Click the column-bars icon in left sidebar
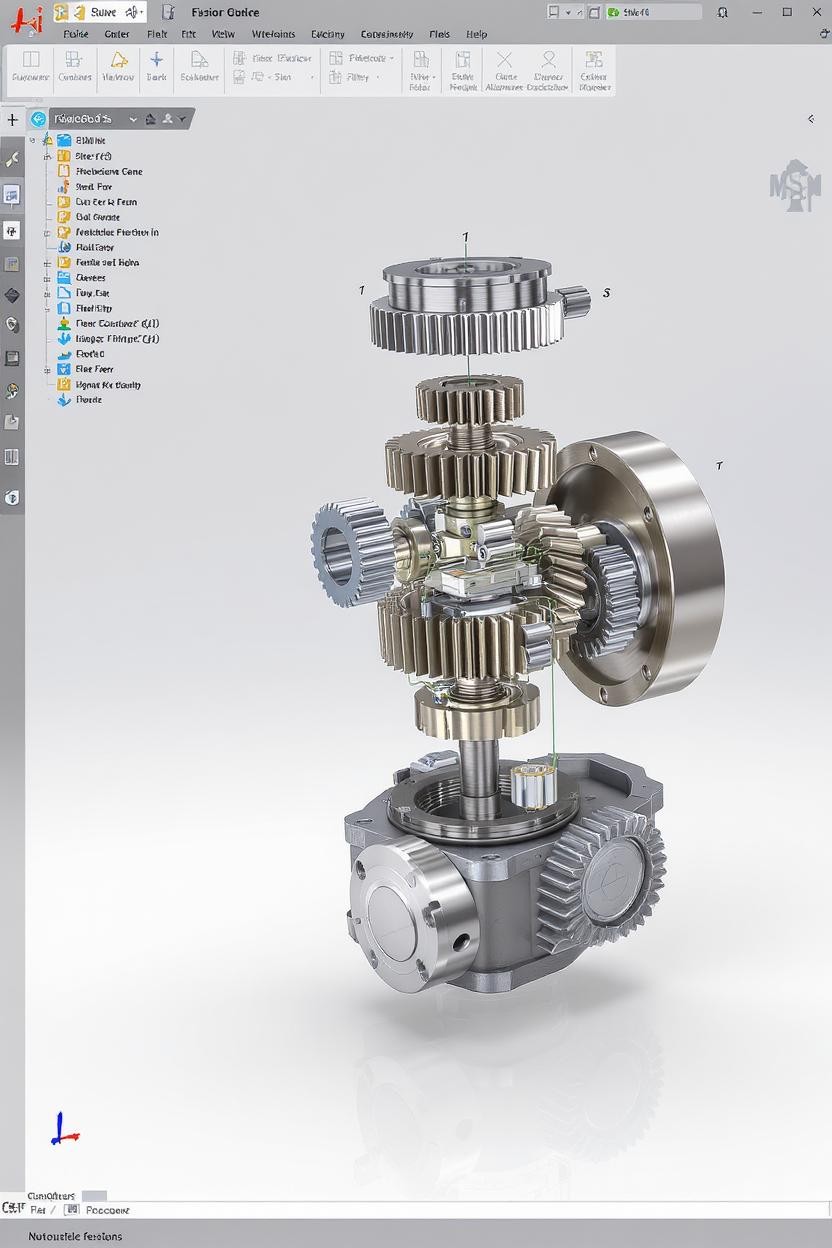The image size is (832, 1248). point(12,457)
